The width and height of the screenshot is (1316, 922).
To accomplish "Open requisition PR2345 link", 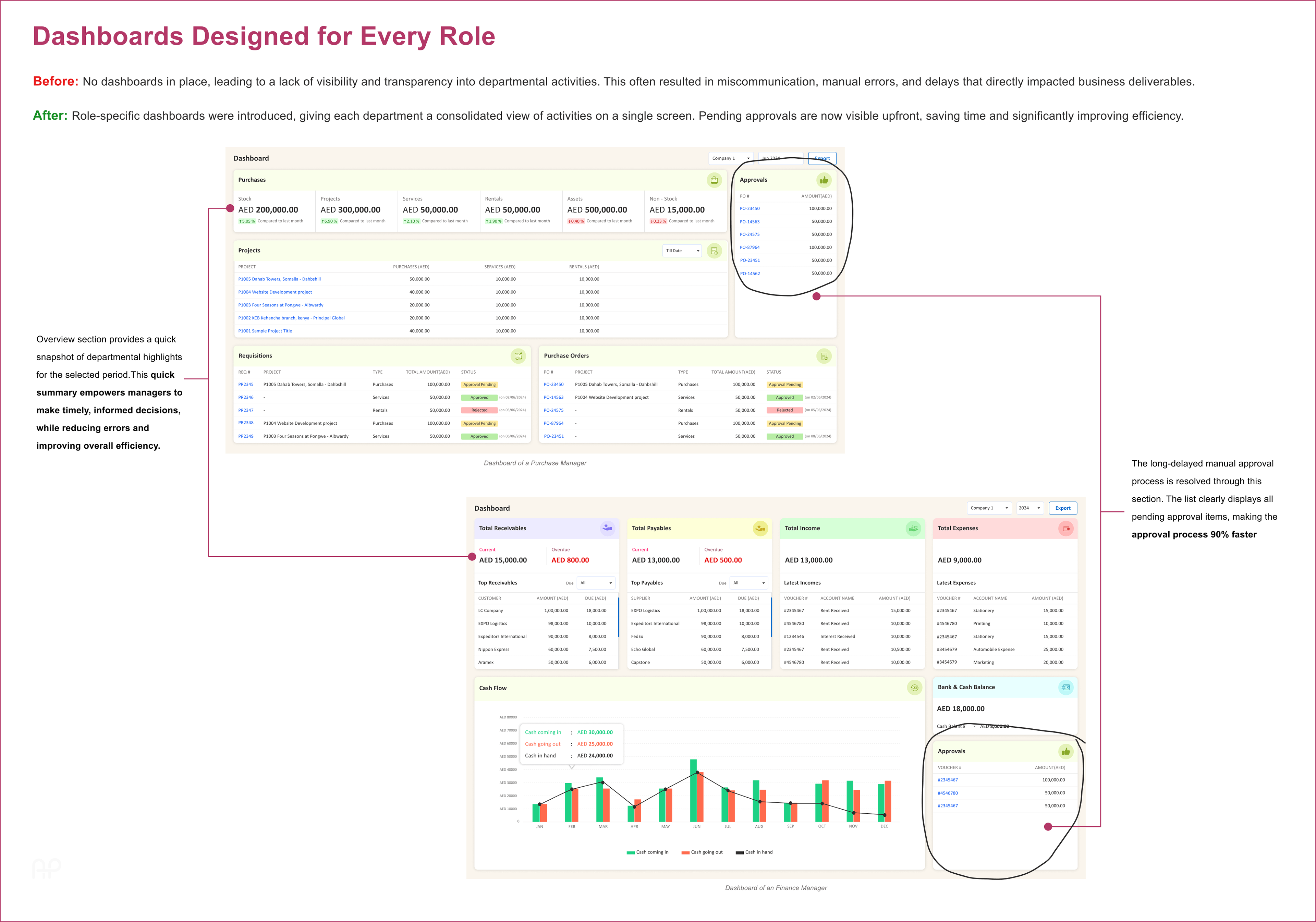I will click(245, 384).
